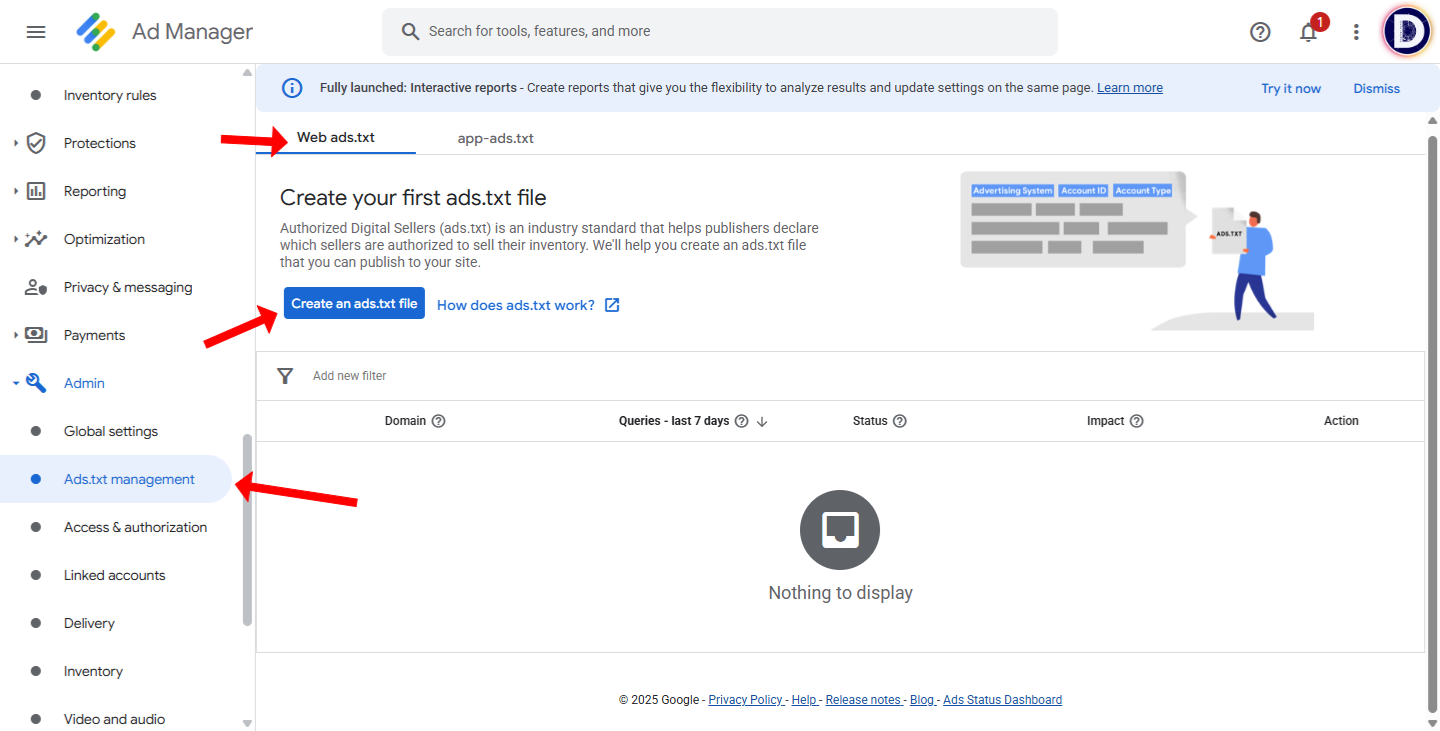Open the notifications bell

pos(1308,32)
